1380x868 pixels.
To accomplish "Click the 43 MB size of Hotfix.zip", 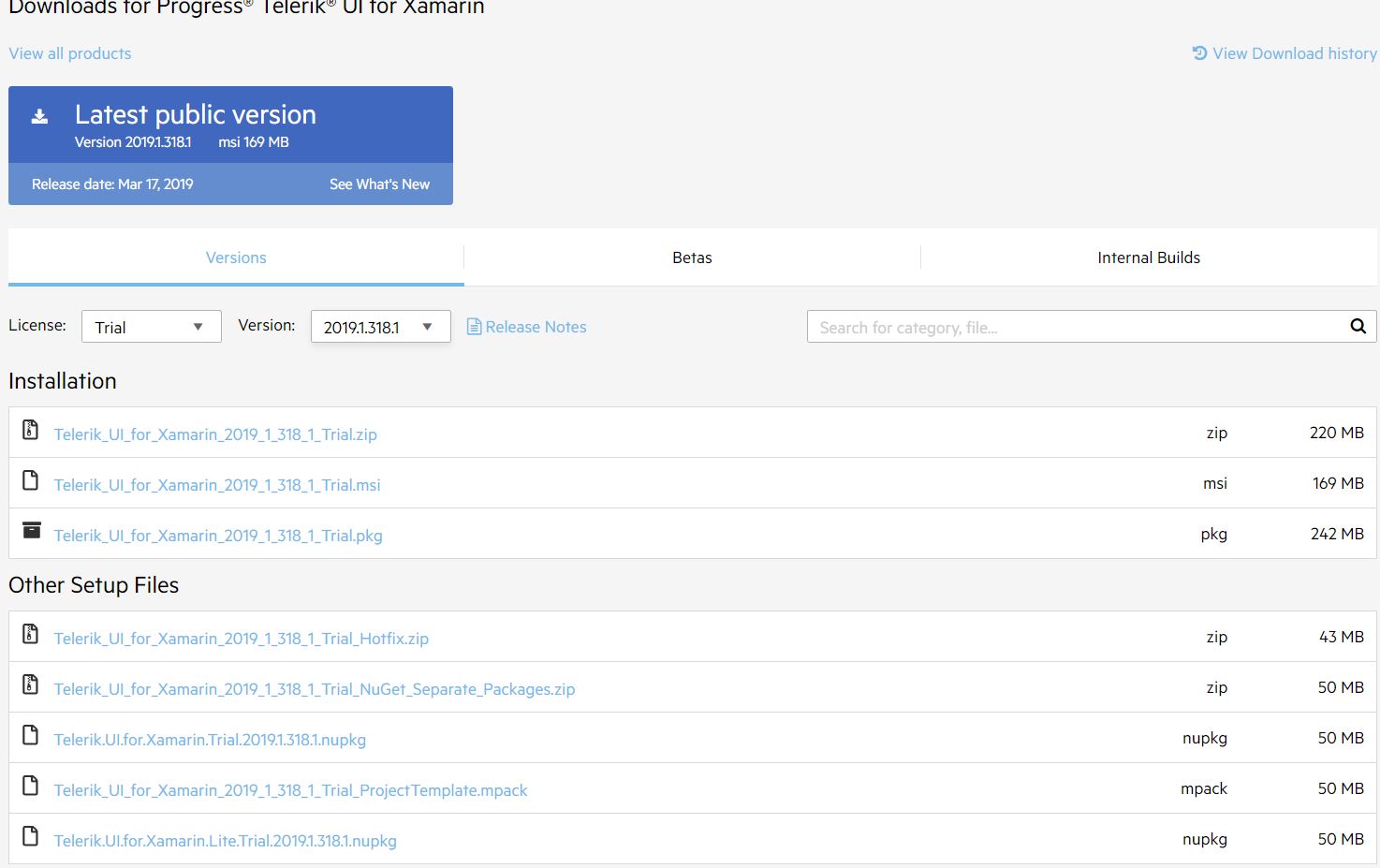I will tap(1341, 637).
